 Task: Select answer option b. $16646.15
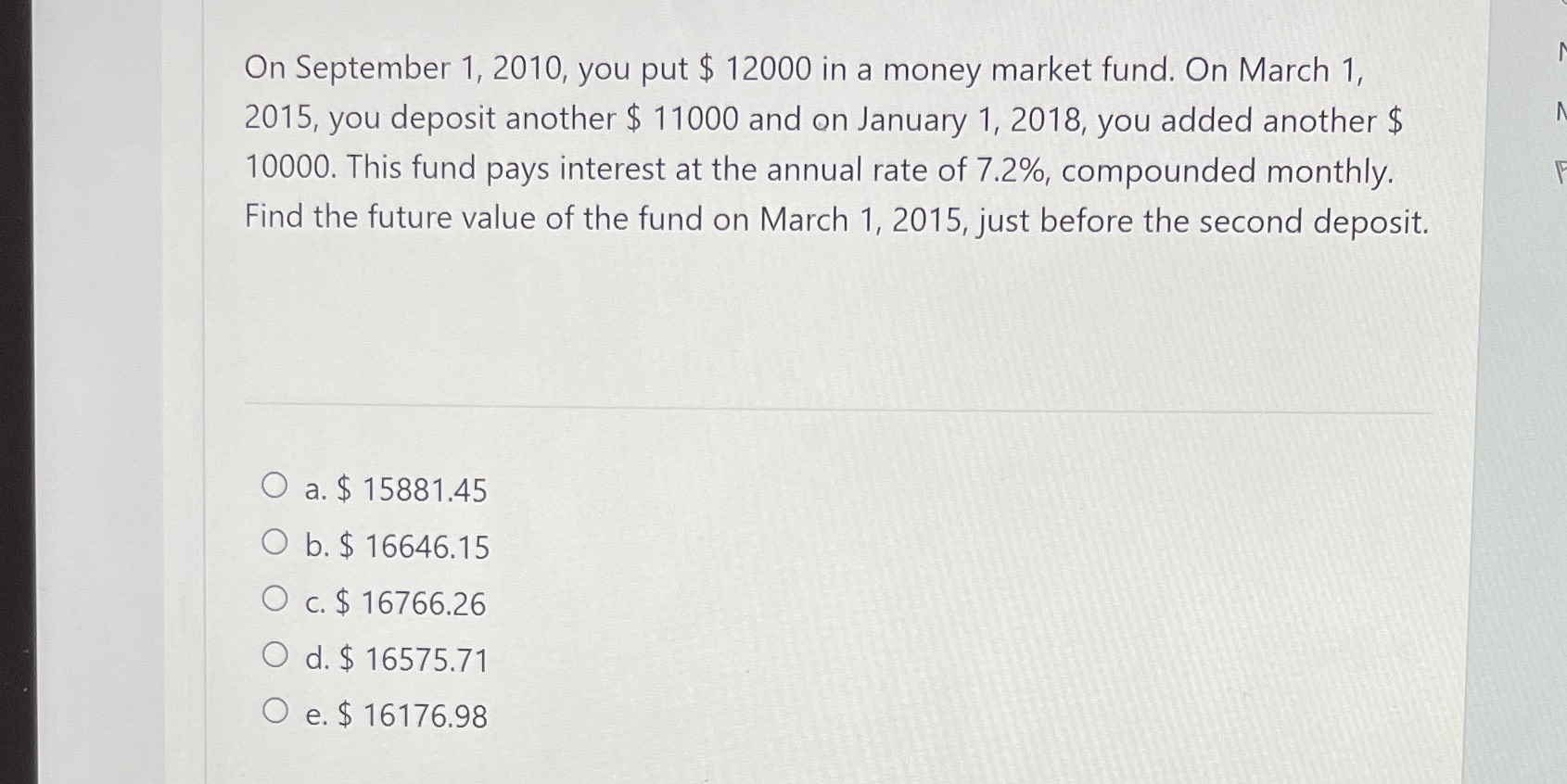point(275,541)
